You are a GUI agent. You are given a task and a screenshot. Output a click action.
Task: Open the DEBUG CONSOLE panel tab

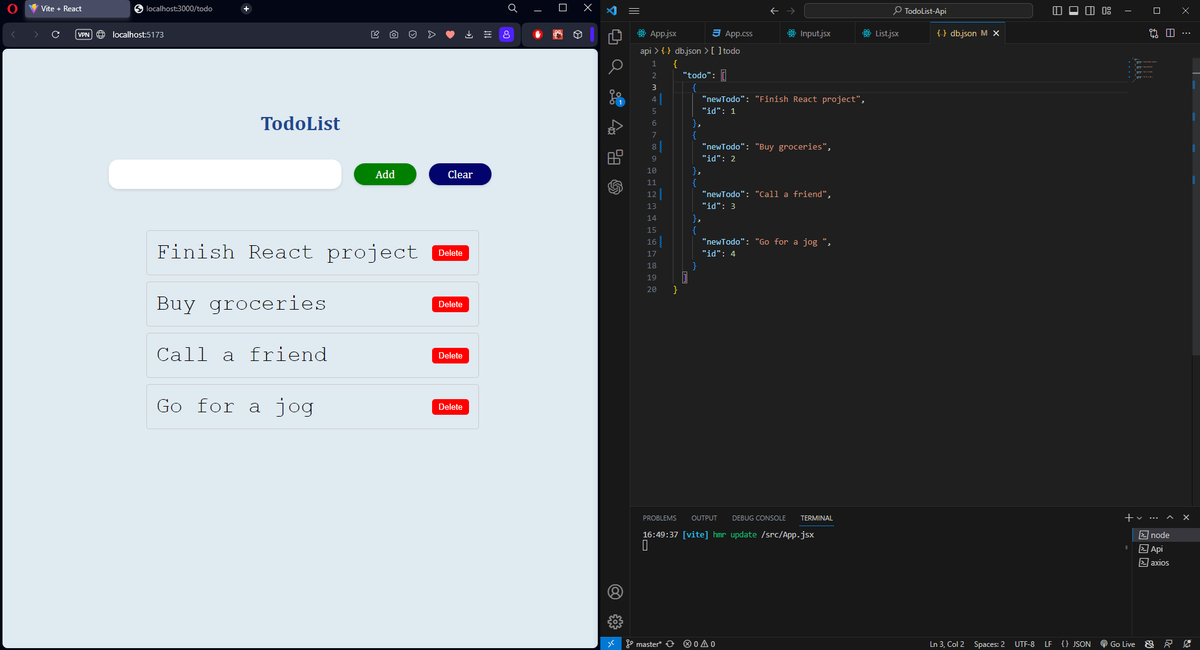click(x=759, y=518)
